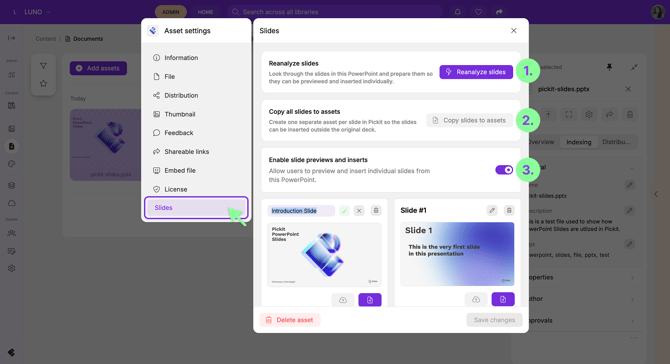
Task: Click the Reanalyze slides button
Action: point(476,72)
